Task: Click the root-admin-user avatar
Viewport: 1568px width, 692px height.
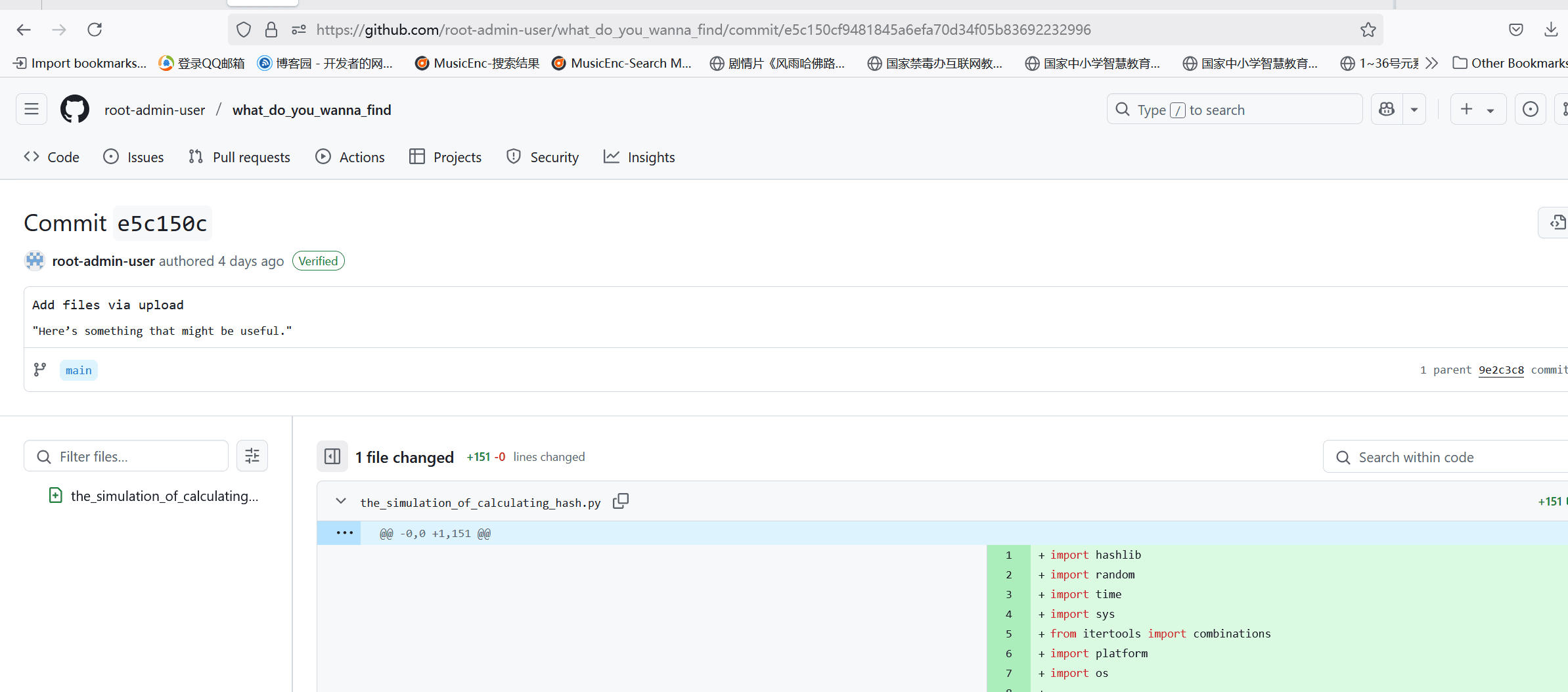Action: pyautogui.click(x=35, y=261)
